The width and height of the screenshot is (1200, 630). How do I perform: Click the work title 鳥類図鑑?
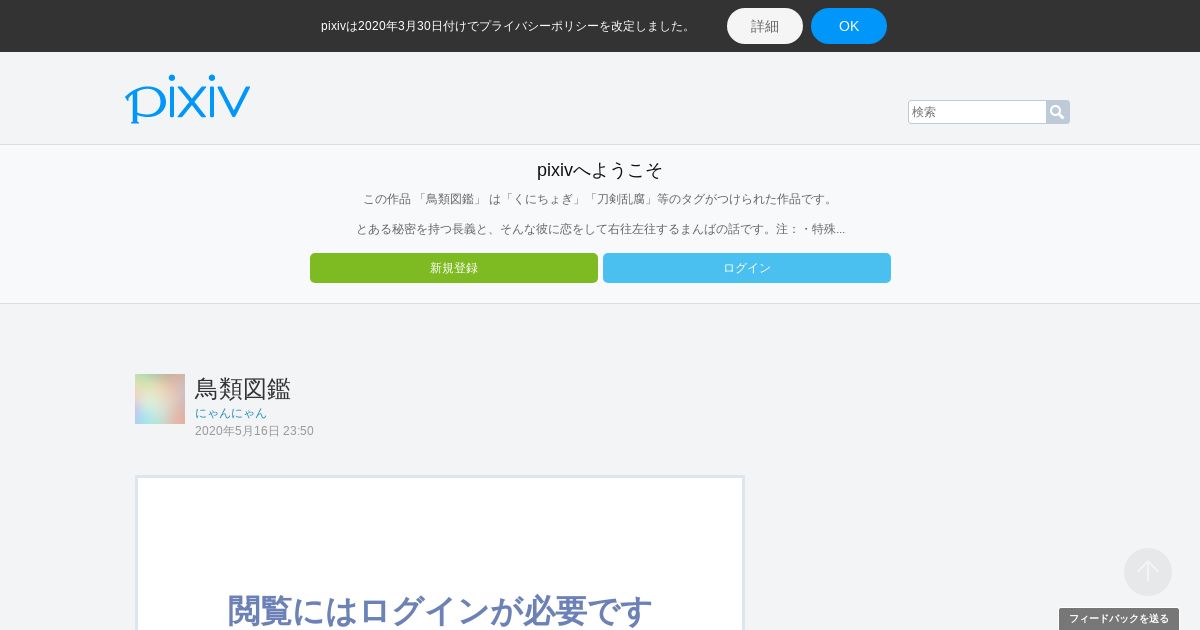pyautogui.click(x=243, y=389)
